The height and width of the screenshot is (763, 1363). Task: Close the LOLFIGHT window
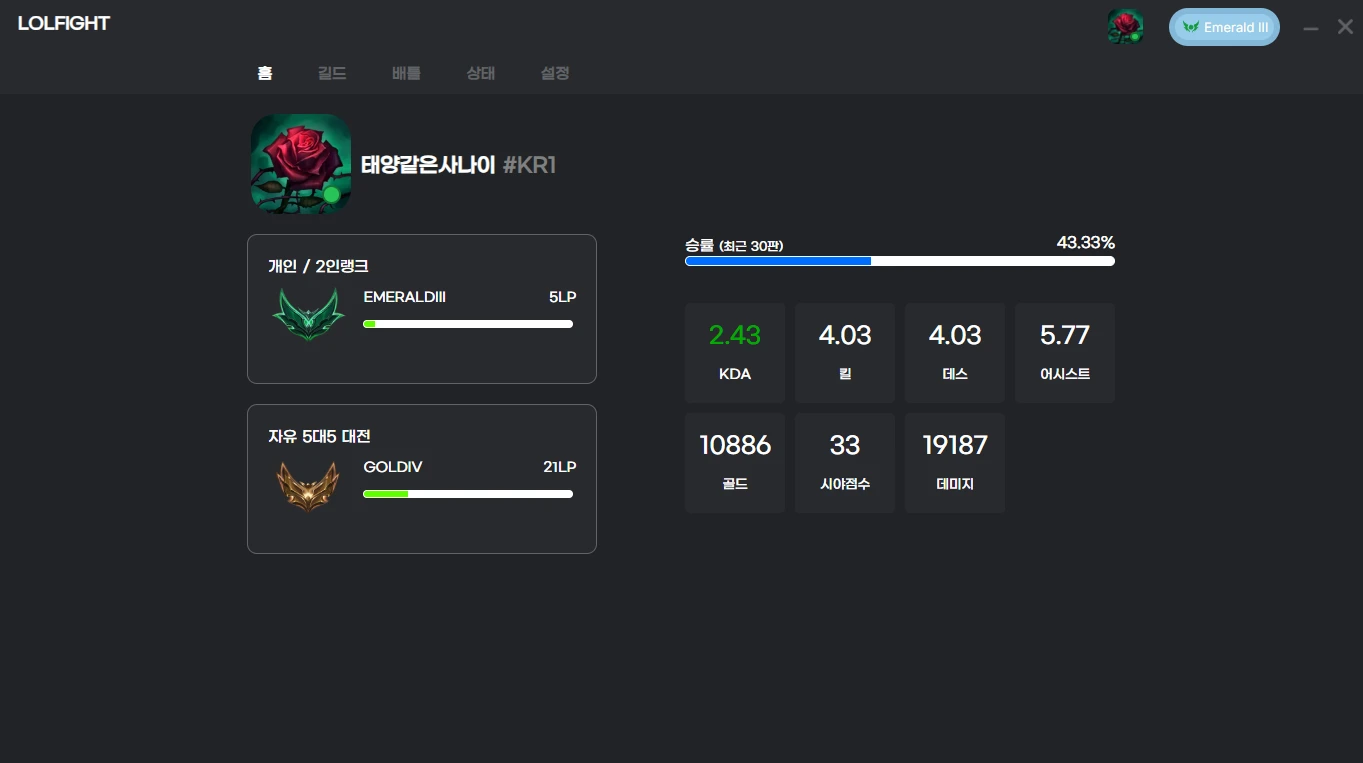pos(1345,27)
